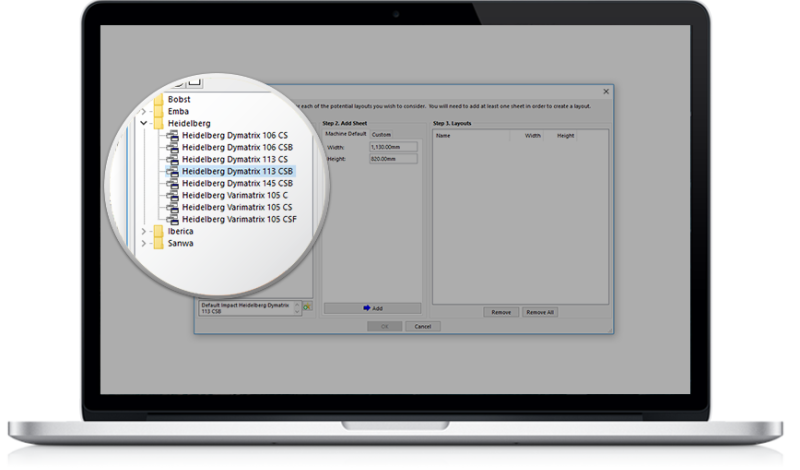Image resolution: width=800 pixels, height=470 pixels.
Task: Switch to the Custom tab
Action: pyautogui.click(x=381, y=135)
